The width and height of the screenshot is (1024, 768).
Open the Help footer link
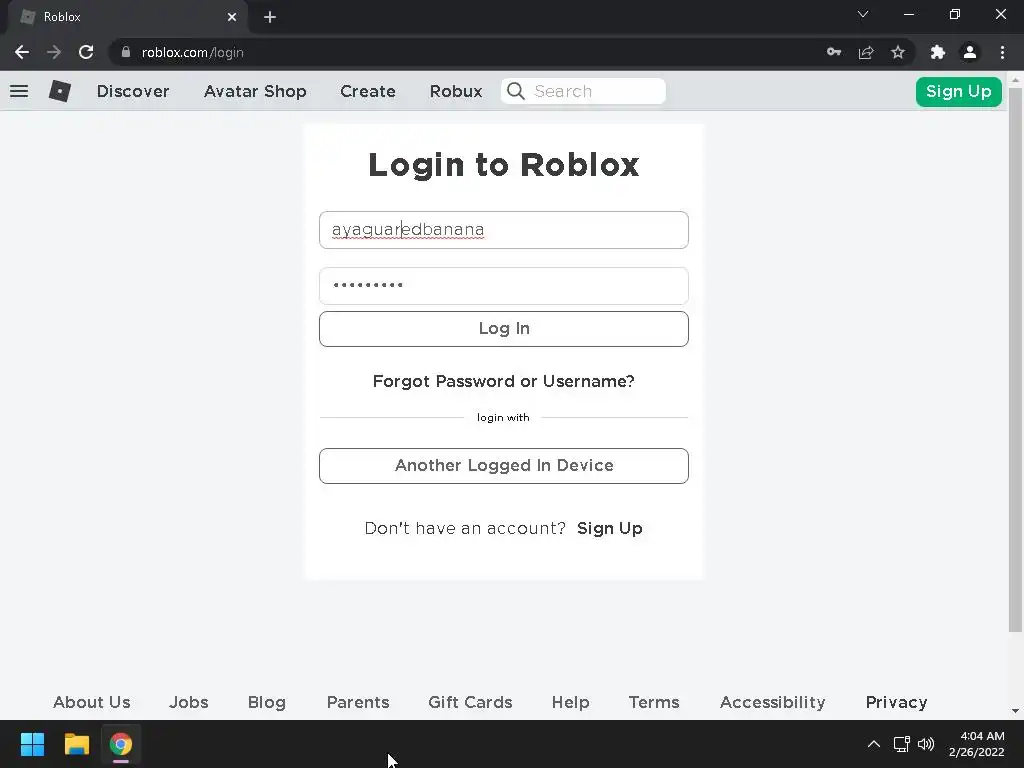[x=570, y=702]
